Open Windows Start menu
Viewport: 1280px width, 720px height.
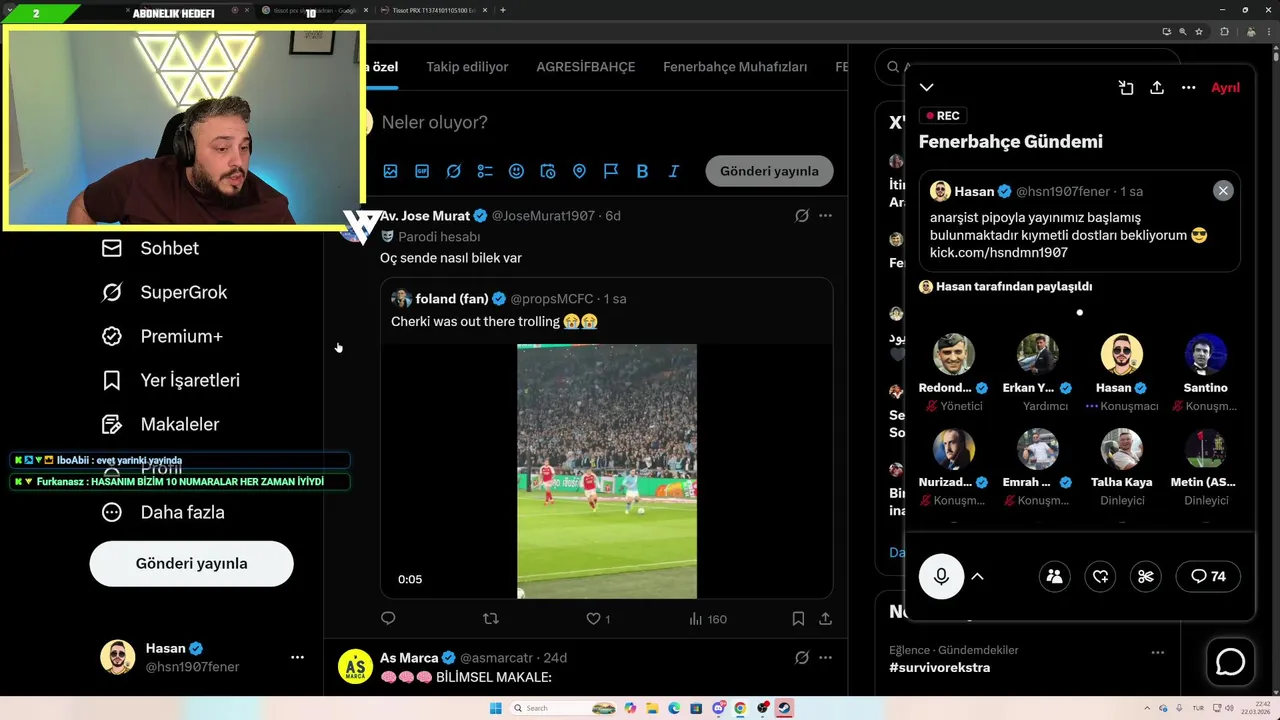495,708
